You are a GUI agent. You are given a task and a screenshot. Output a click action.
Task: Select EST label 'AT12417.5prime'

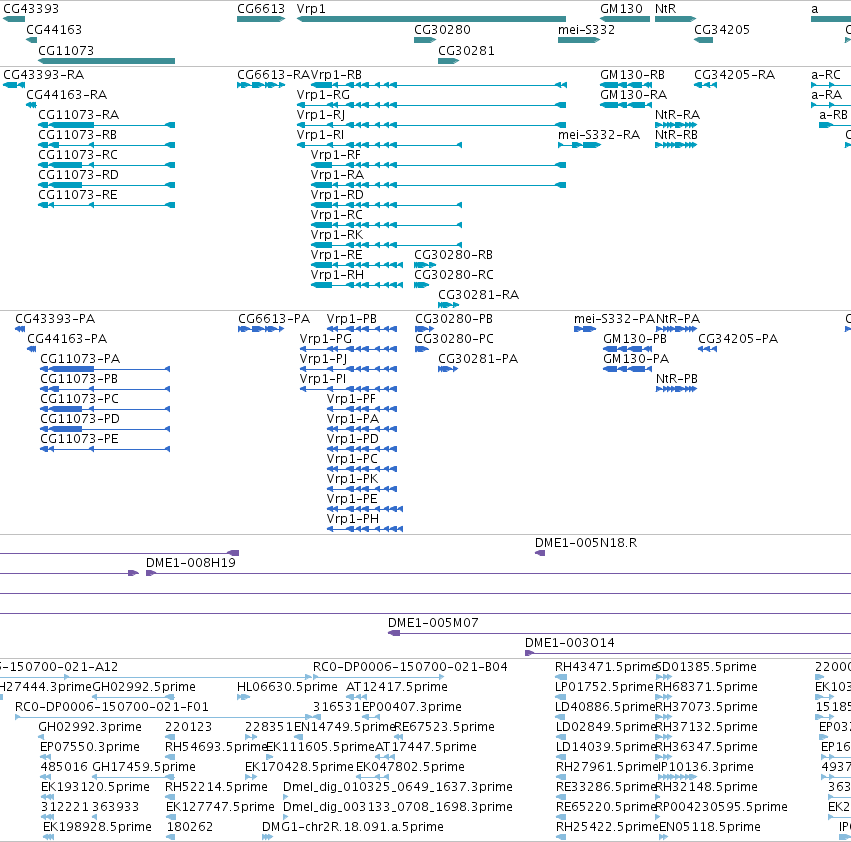tap(397, 687)
